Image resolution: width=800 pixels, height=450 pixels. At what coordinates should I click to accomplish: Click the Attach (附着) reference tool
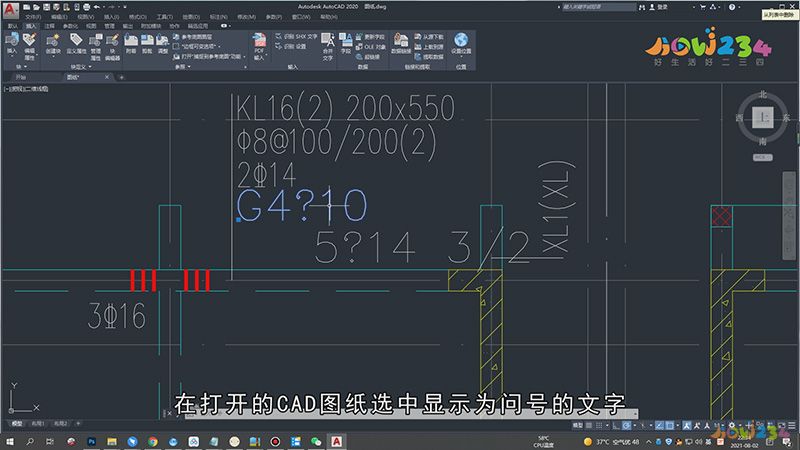[131, 44]
